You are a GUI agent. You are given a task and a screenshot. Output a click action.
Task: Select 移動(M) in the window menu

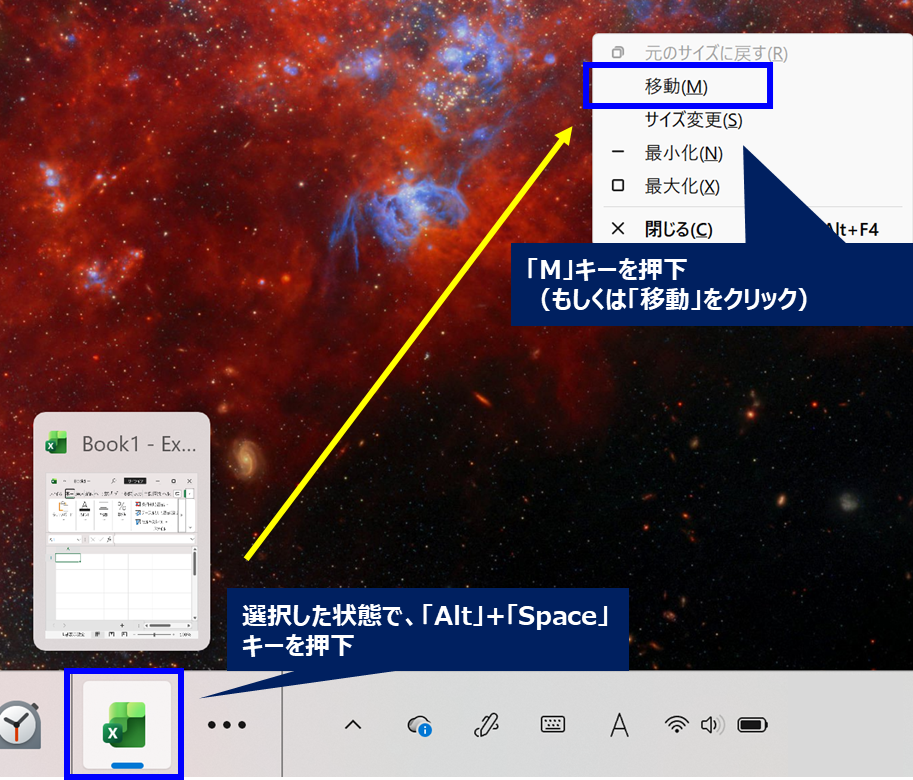click(x=677, y=87)
